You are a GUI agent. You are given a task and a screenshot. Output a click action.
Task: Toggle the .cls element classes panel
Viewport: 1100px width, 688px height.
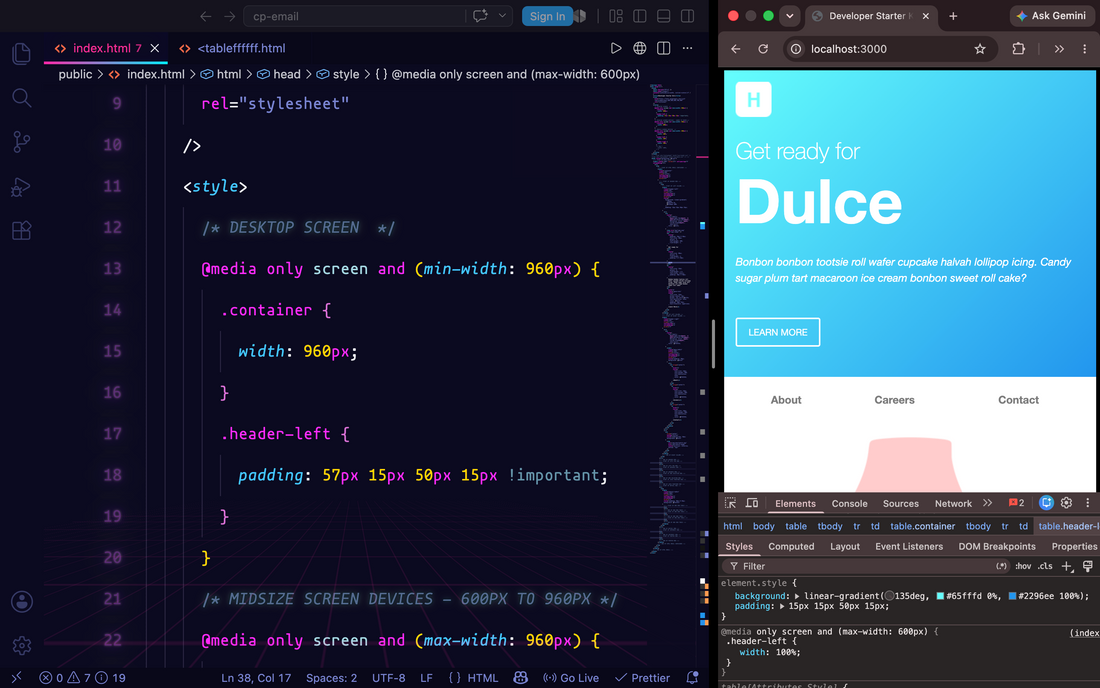(x=1045, y=566)
